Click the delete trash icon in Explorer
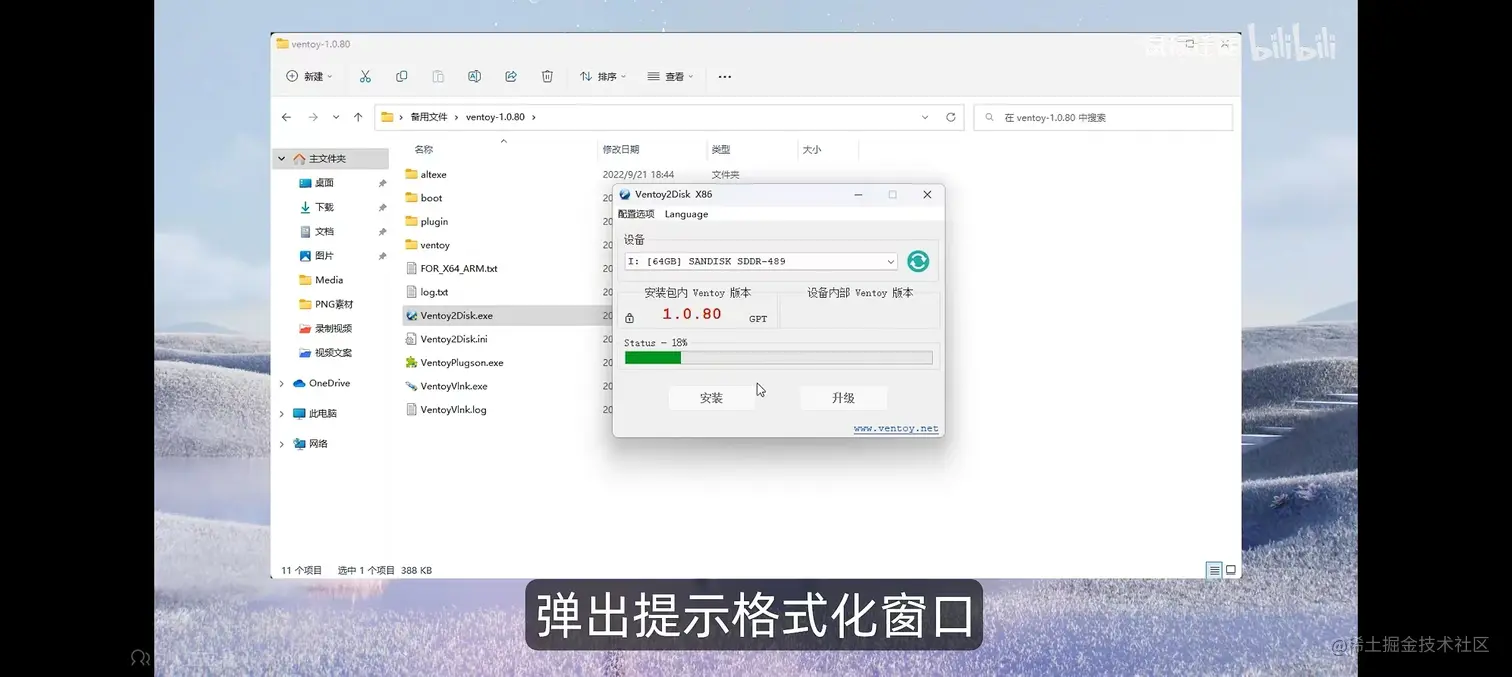 pos(547,76)
